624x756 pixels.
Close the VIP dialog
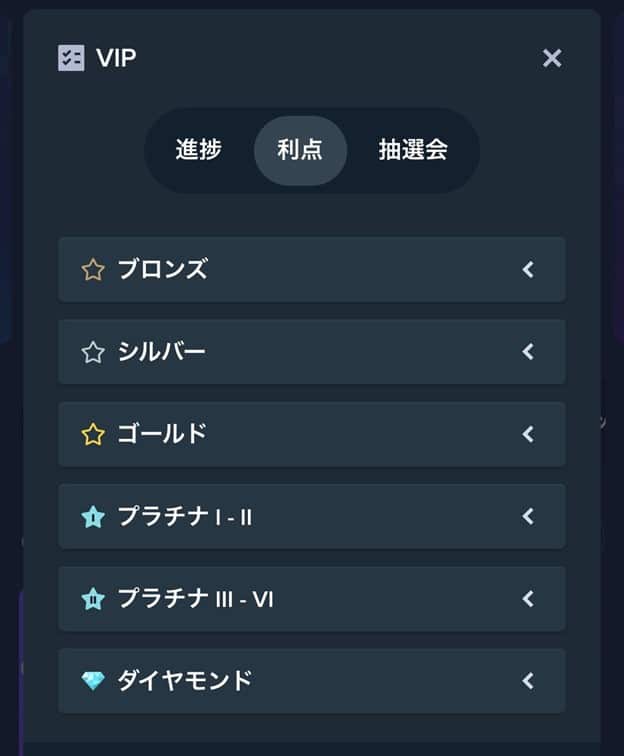tap(552, 58)
